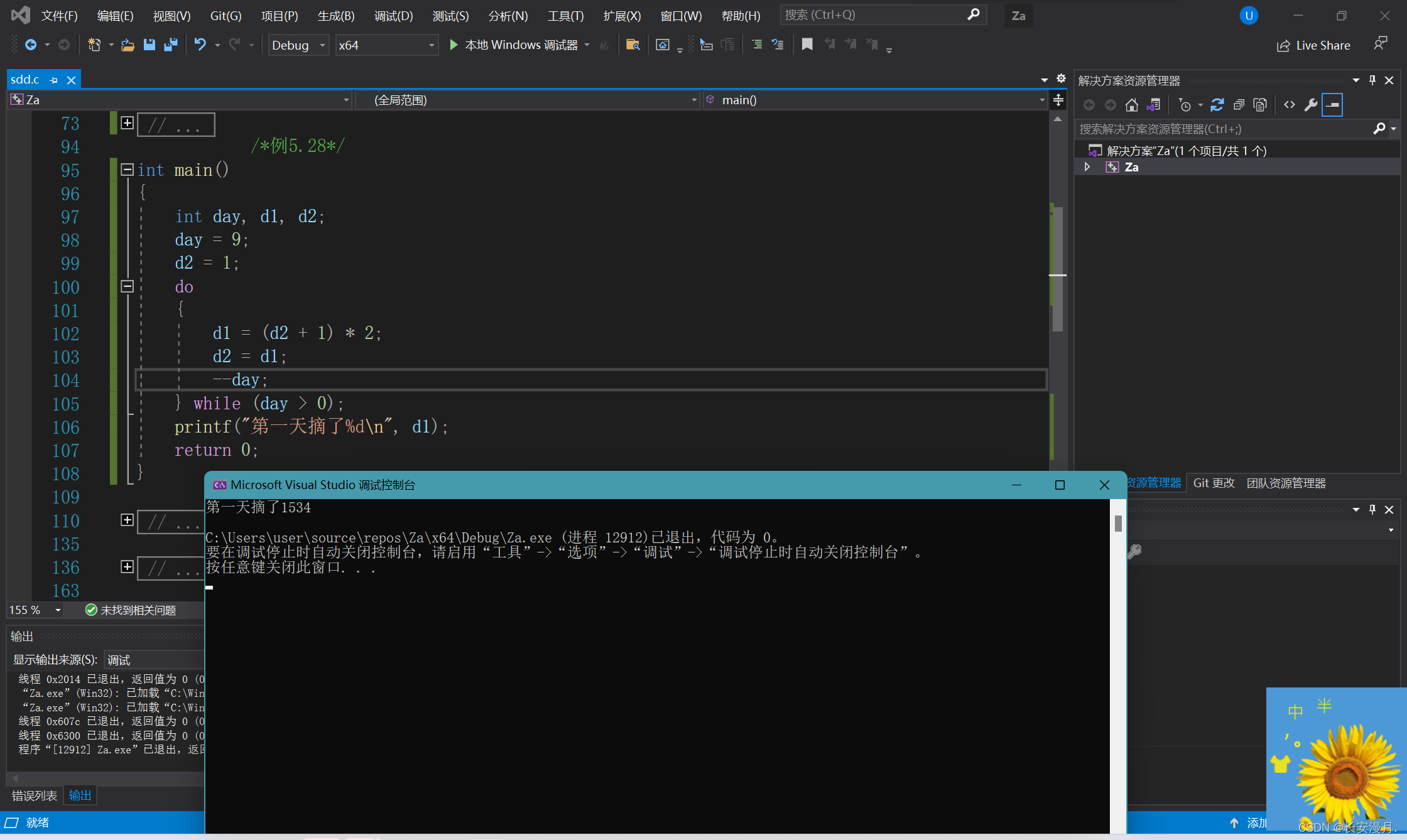This screenshot has width=1407, height=840.
Task: Click the bookmark toggle icon in toolbar
Action: (807, 45)
